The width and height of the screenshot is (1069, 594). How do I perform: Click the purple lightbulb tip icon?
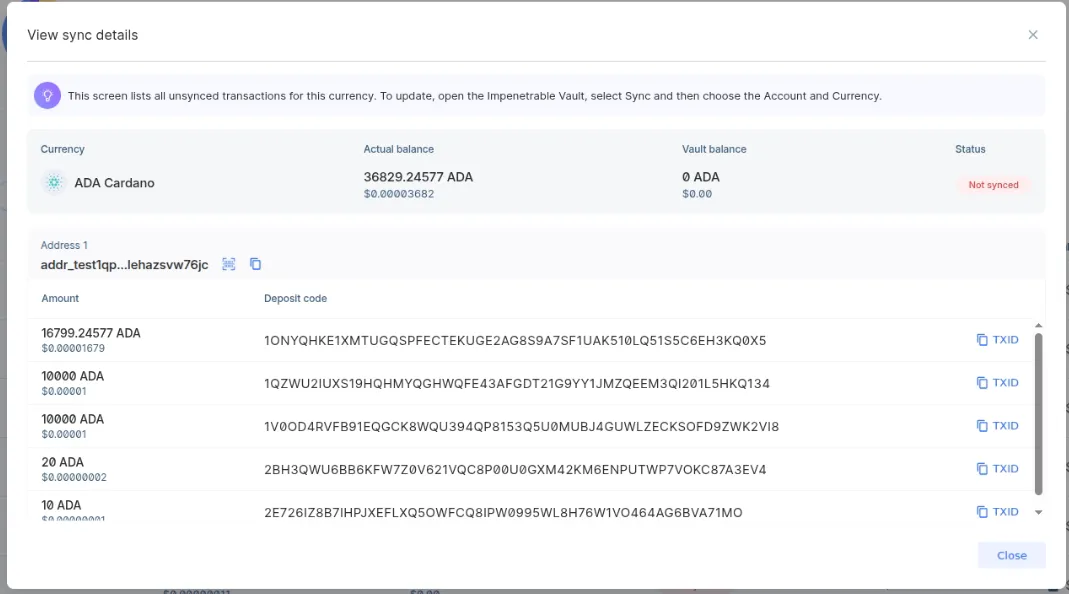coord(47,95)
